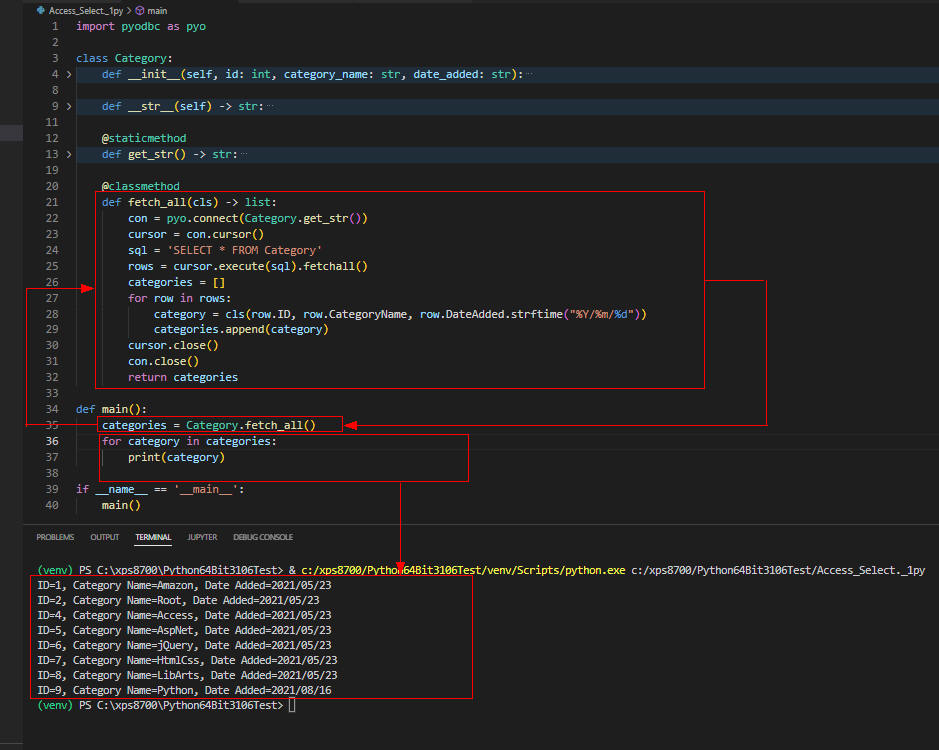Click the SQL string 'SELECT * FROM Category'
The height and width of the screenshot is (750, 939).
(x=244, y=250)
